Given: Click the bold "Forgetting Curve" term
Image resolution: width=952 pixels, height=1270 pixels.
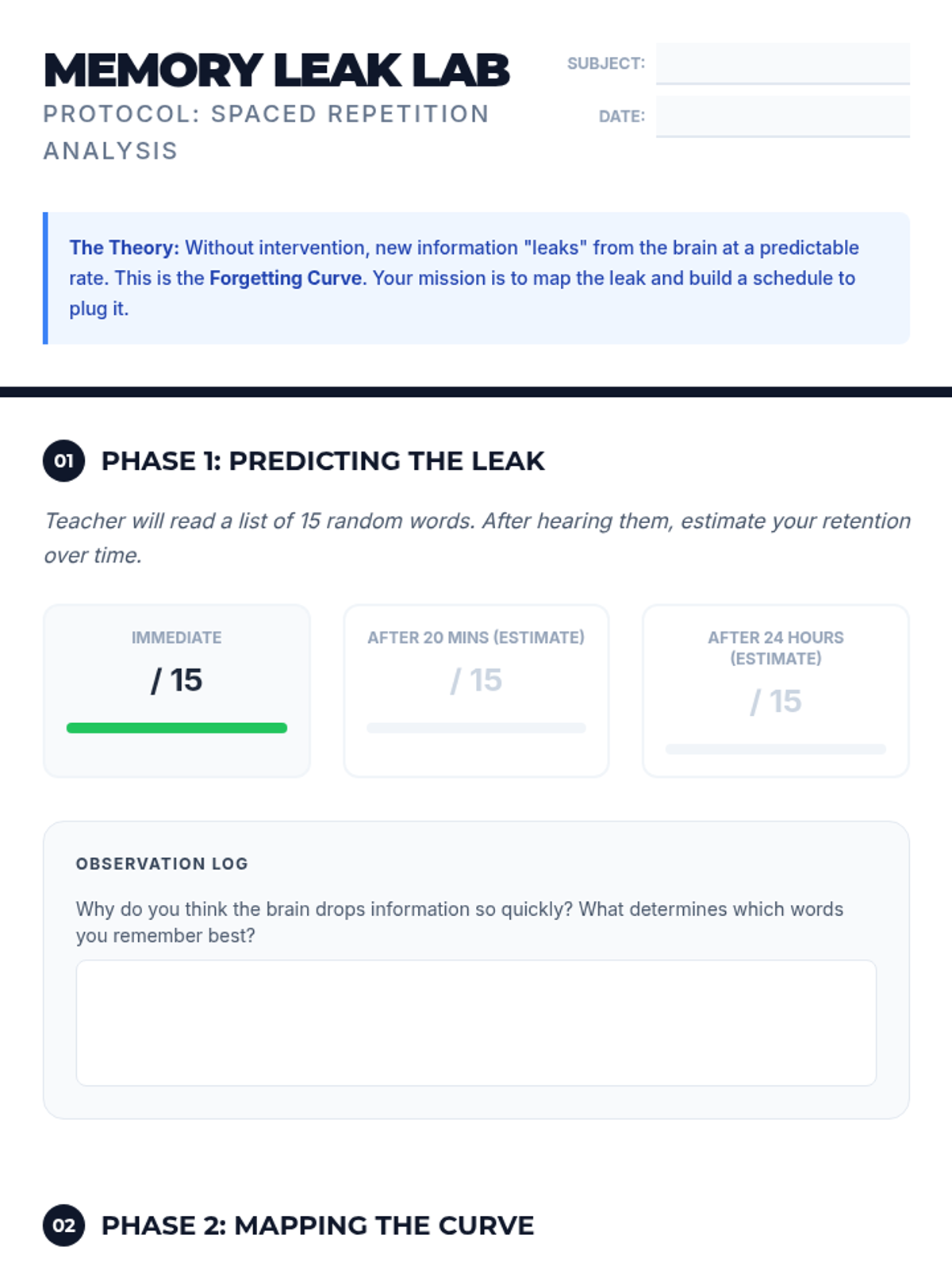Looking at the screenshot, I should coord(286,279).
